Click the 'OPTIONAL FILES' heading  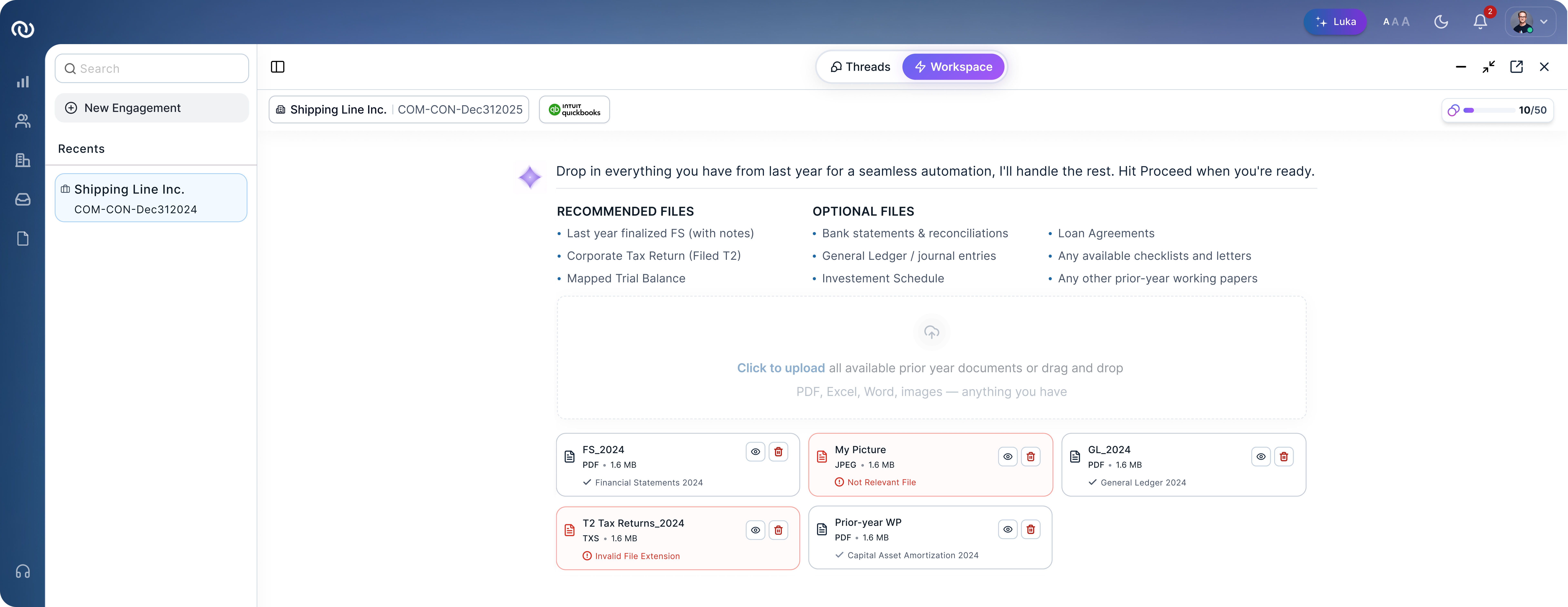click(863, 211)
